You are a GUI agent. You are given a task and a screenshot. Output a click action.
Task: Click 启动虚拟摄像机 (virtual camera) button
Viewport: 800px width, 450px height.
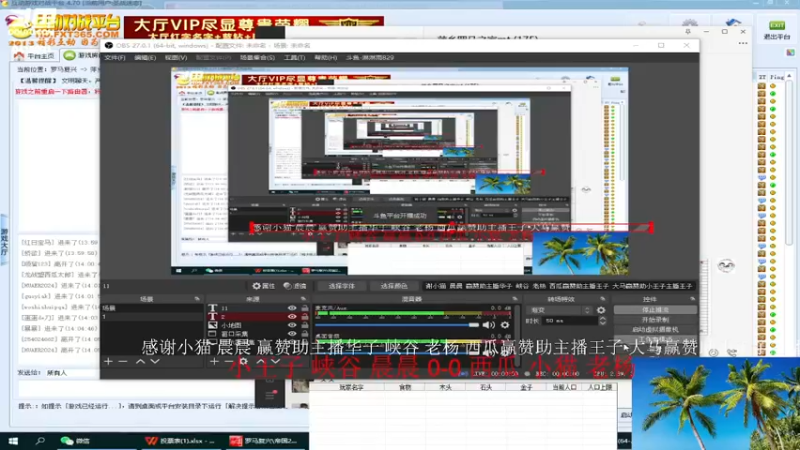(x=655, y=330)
